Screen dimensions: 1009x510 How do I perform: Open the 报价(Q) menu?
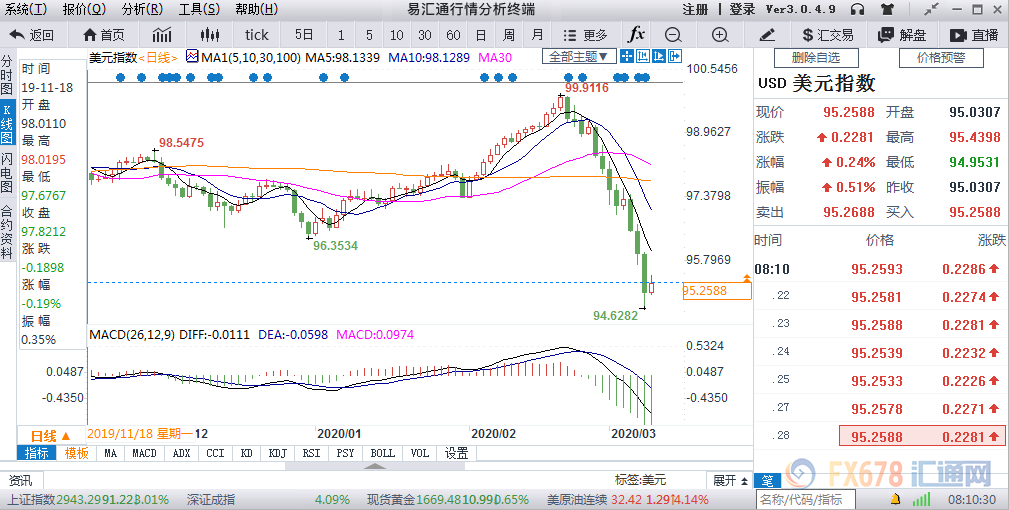(84, 9)
